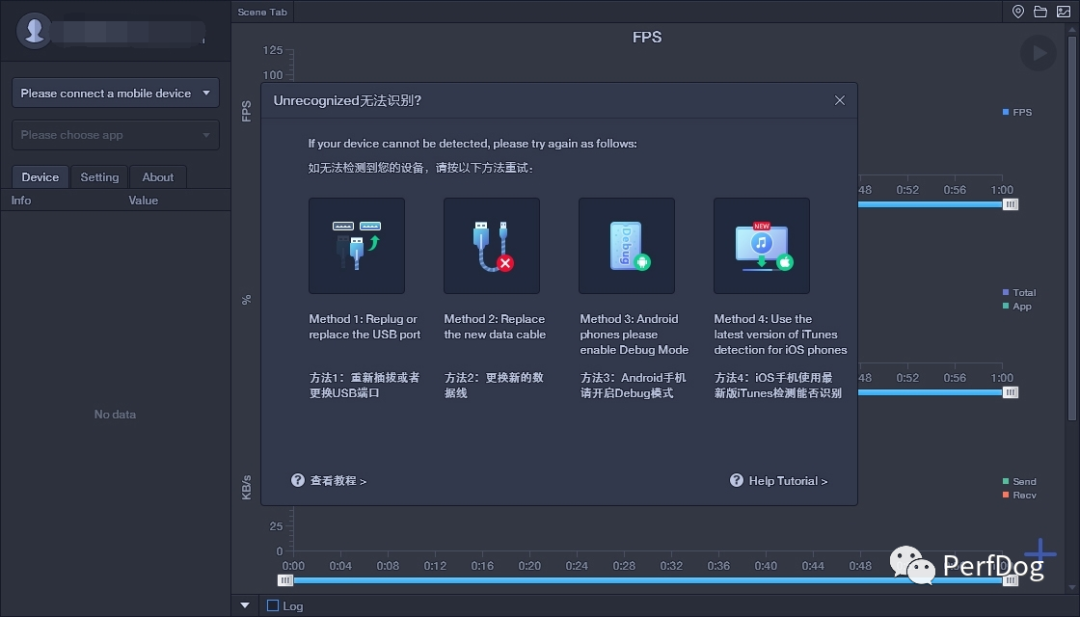The image size is (1080, 617).
Task: Switch to the Setting tab
Action: click(100, 177)
